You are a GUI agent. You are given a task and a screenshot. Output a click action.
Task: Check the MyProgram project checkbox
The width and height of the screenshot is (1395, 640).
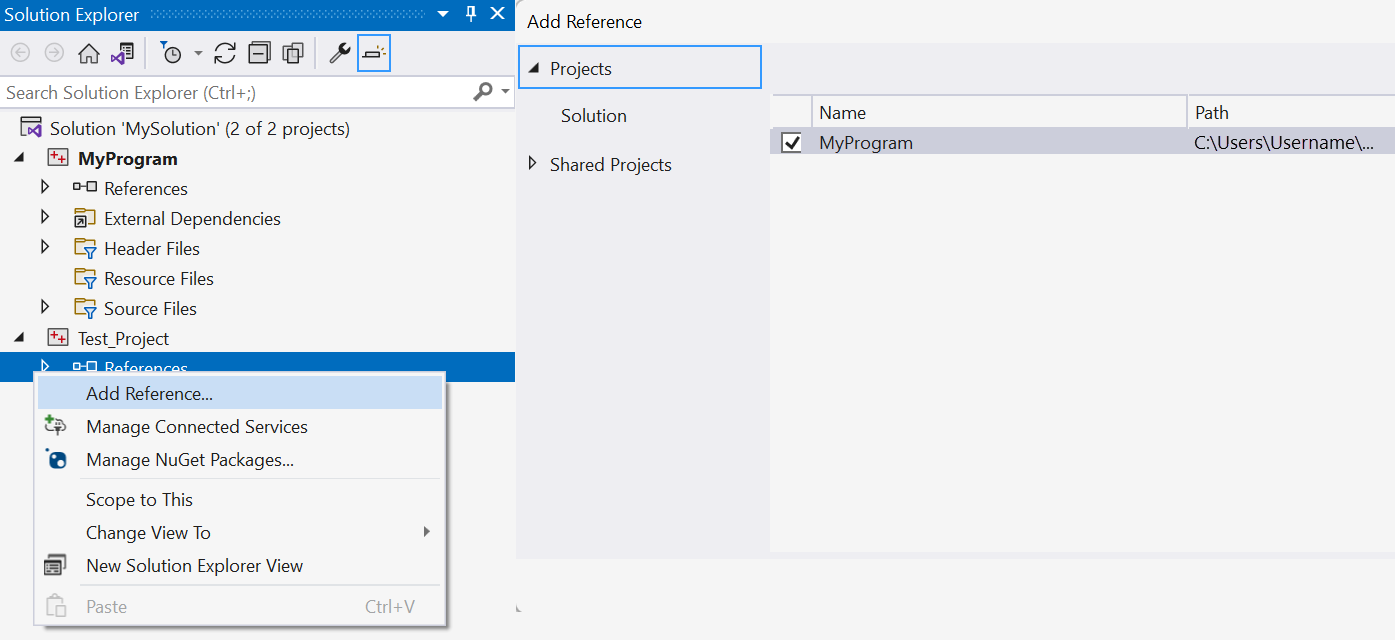789,142
